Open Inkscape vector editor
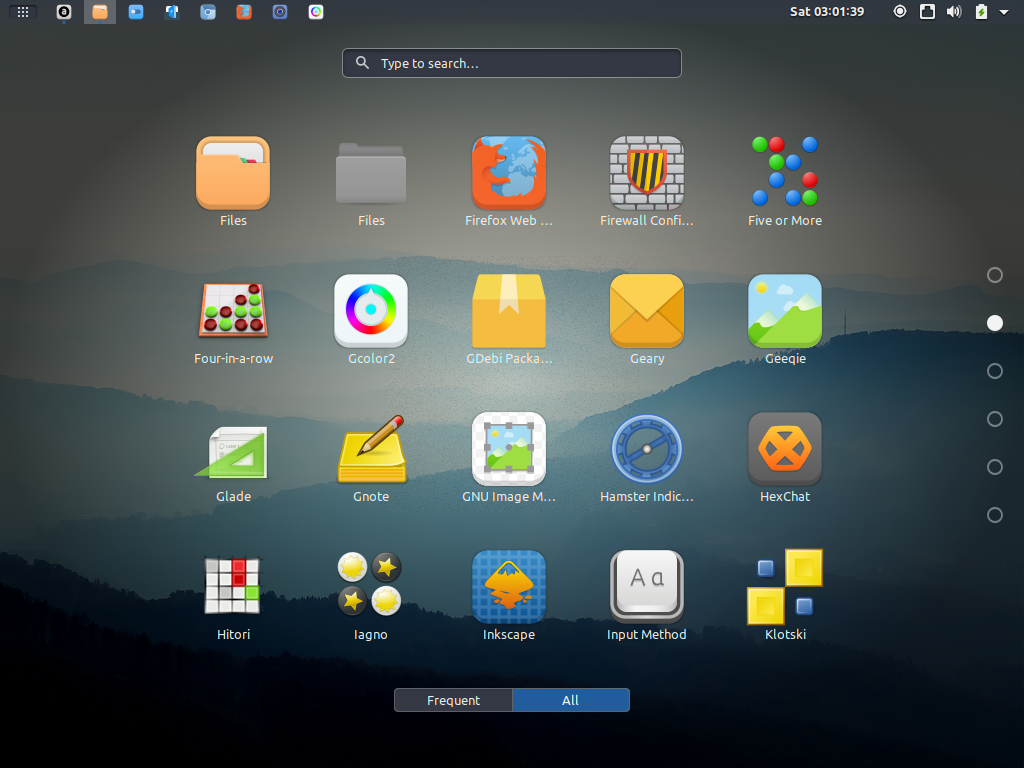 pos(509,586)
